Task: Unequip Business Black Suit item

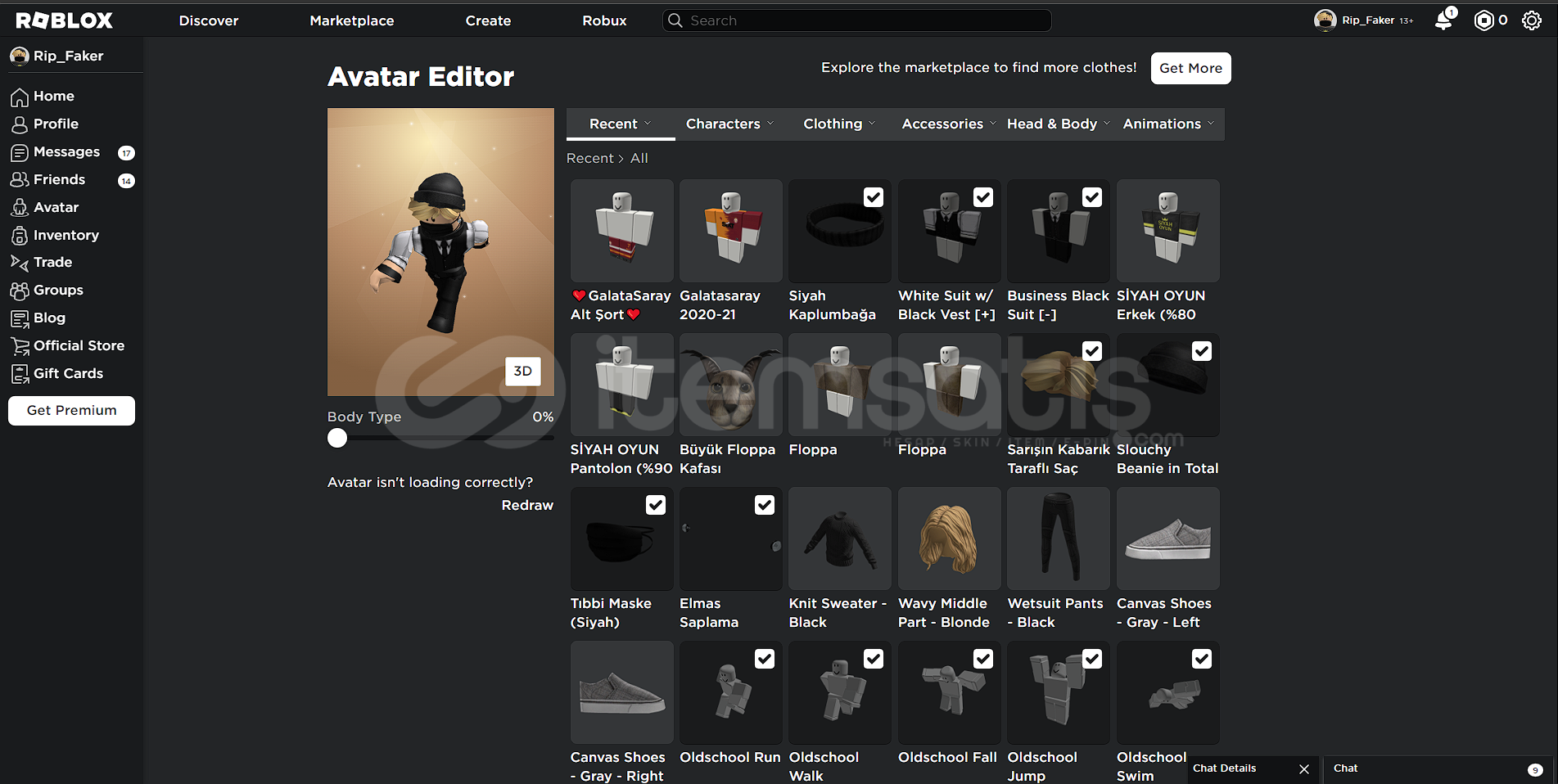Action: (1092, 197)
